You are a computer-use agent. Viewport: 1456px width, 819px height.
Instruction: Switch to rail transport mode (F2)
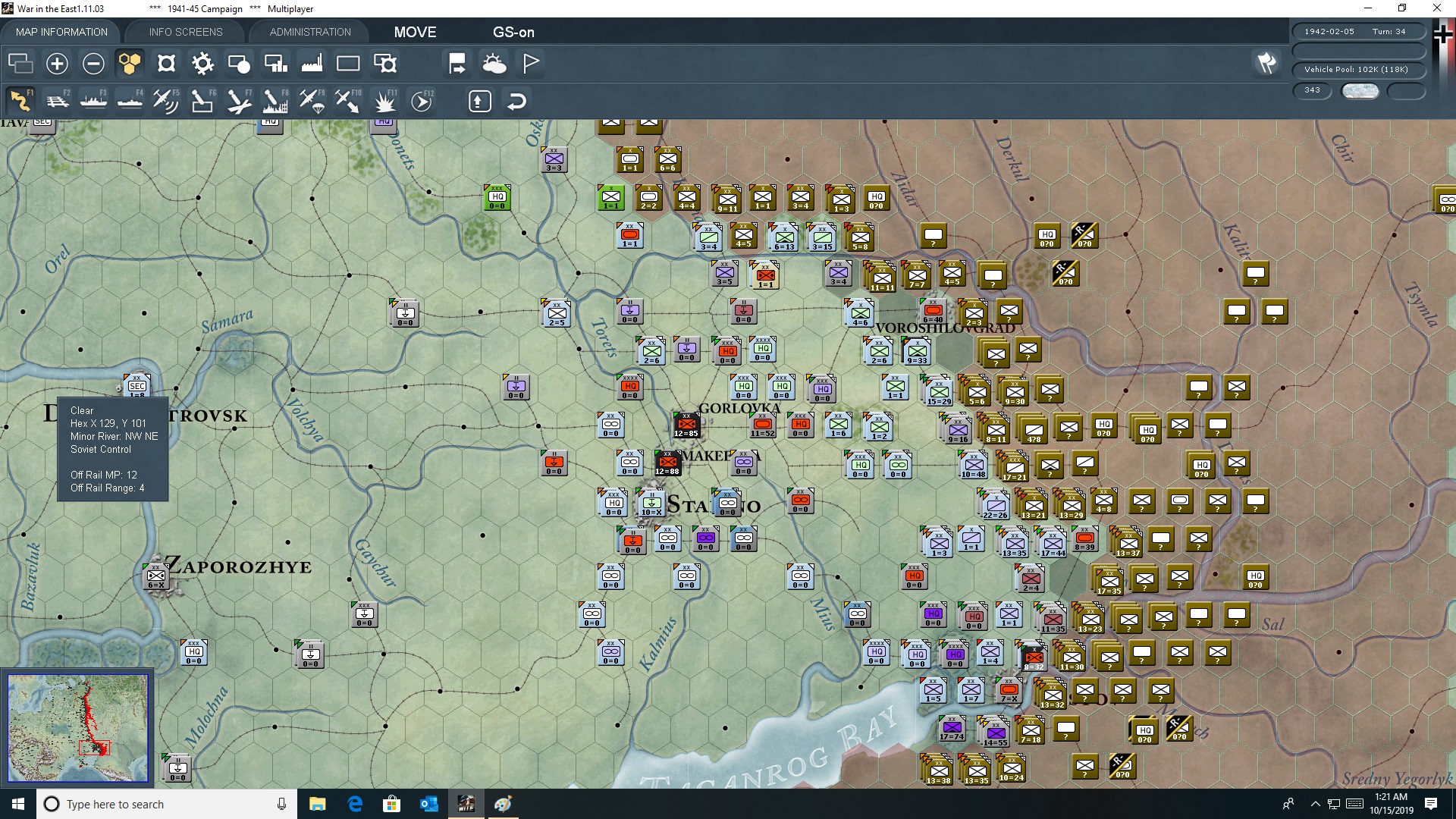pyautogui.click(x=58, y=100)
